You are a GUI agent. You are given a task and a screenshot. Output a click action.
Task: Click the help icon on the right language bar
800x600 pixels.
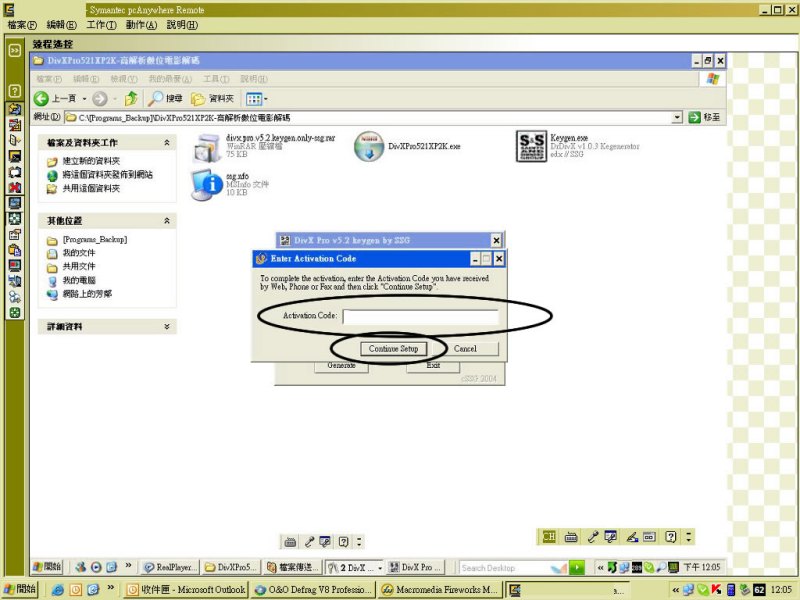671,536
